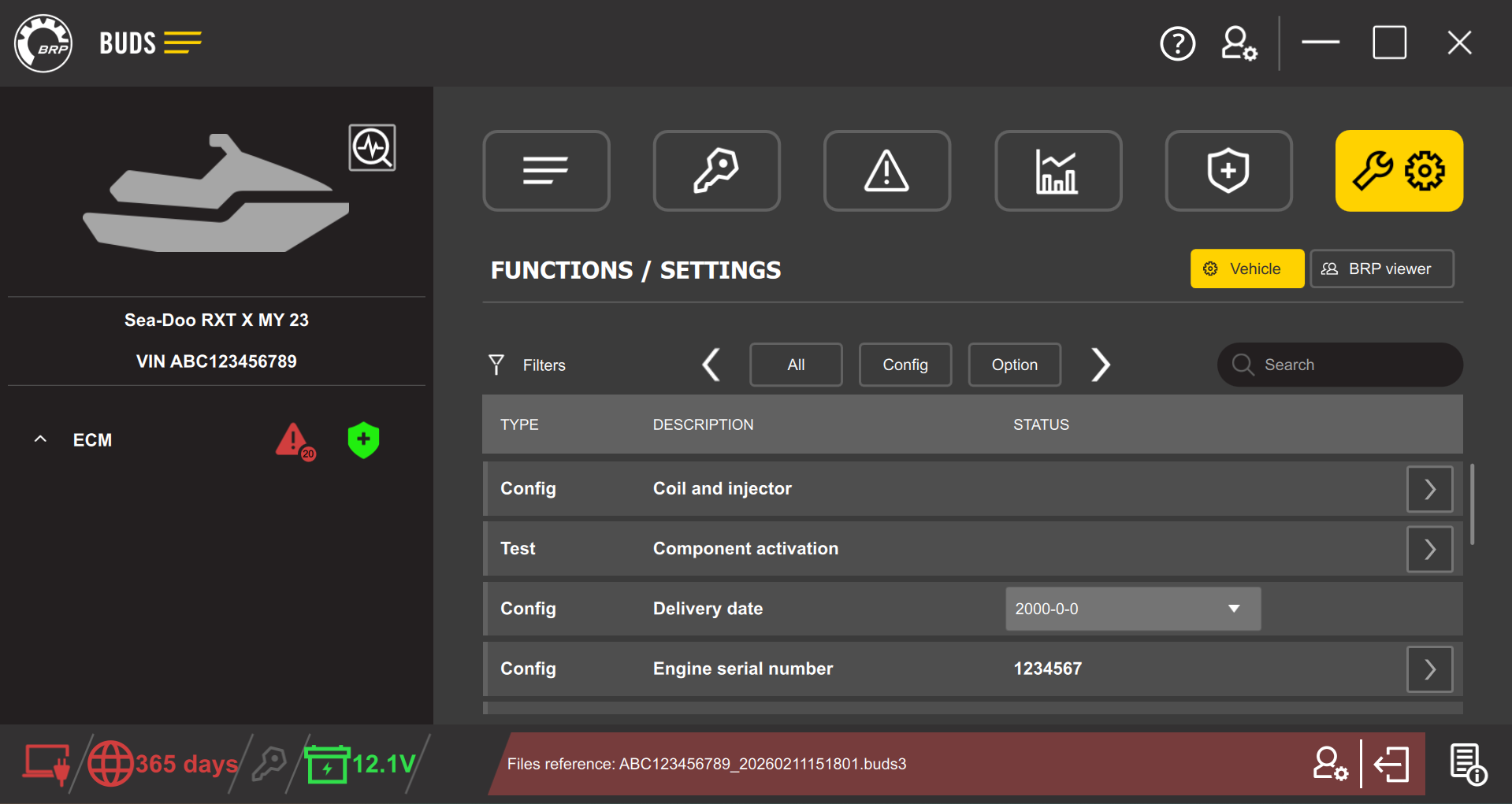Select the Config filter tab
Screen dimensions: 1512x804
[905, 365]
